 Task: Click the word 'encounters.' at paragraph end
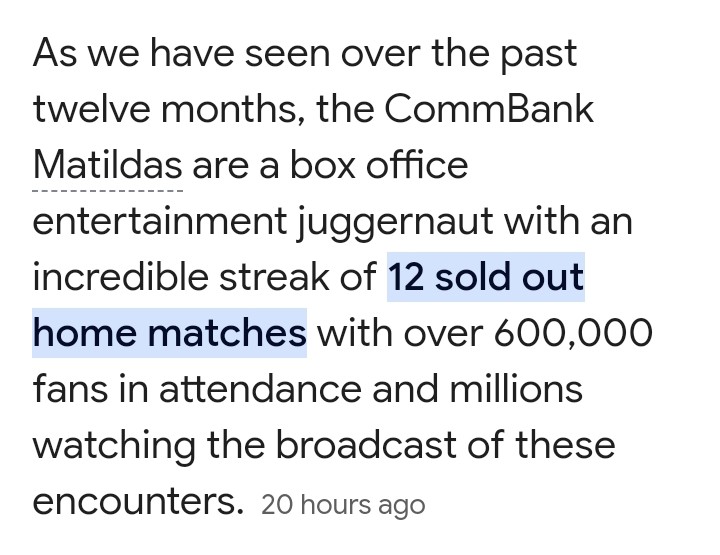tap(138, 501)
